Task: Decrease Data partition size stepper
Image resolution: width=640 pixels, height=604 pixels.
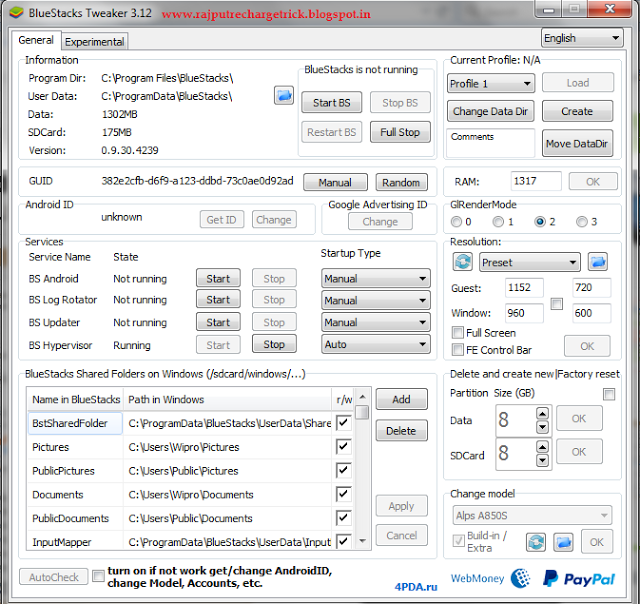Action: (x=542, y=427)
